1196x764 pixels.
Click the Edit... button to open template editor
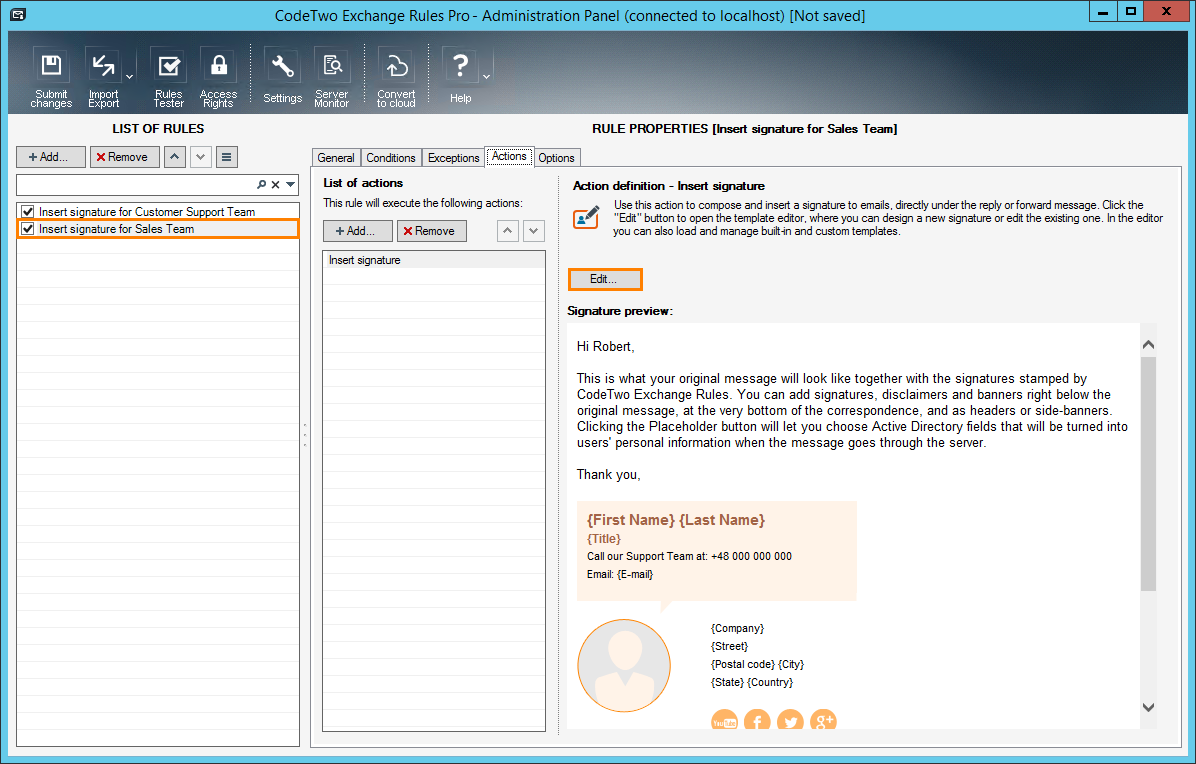coord(605,279)
